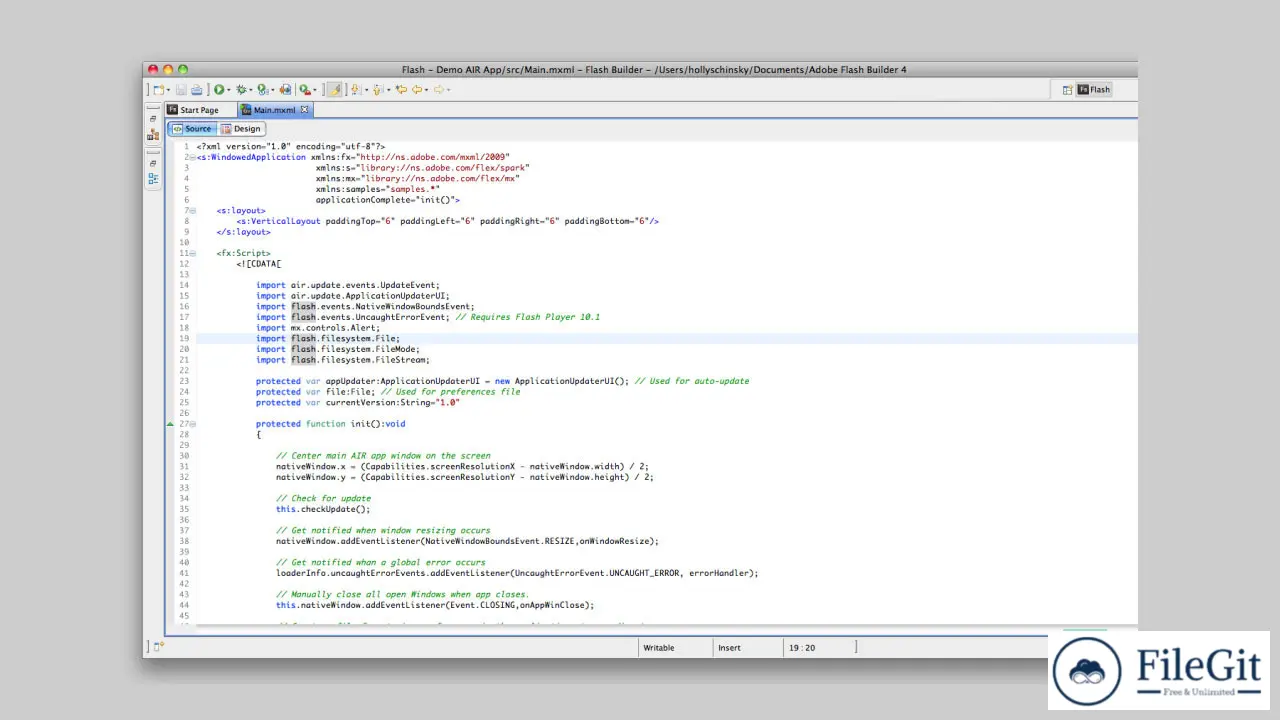
Task: Click the External Tools run icon
Action: point(305,90)
